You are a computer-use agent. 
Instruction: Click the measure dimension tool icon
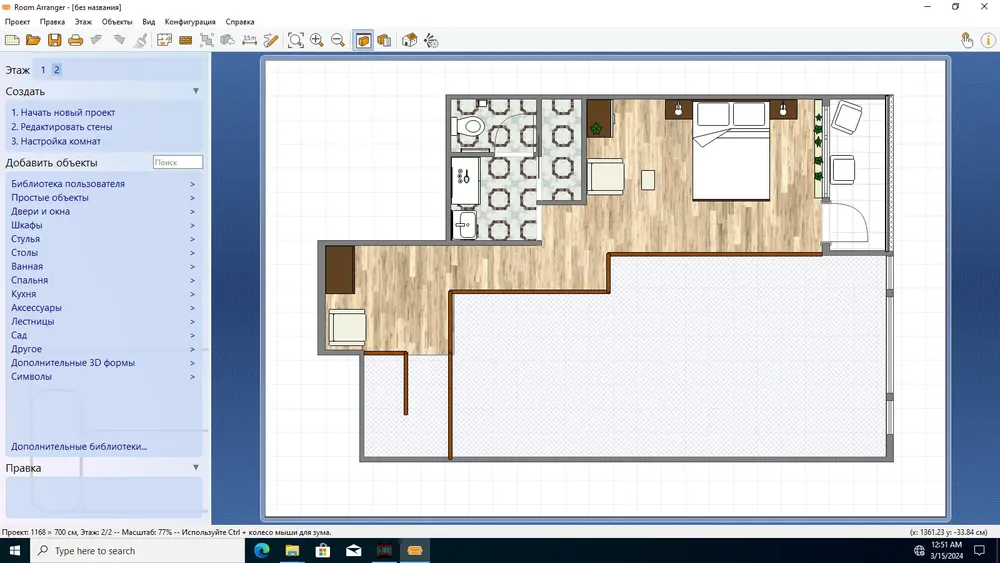click(x=249, y=40)
